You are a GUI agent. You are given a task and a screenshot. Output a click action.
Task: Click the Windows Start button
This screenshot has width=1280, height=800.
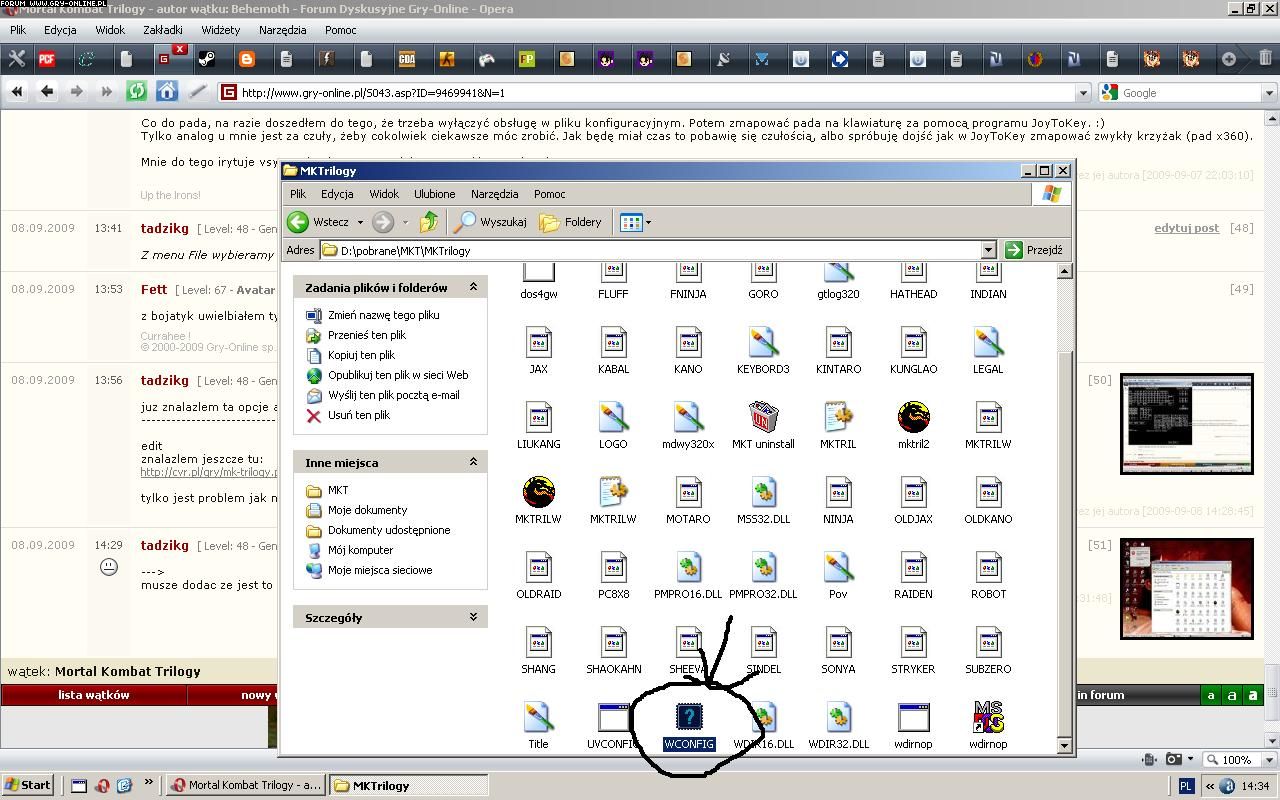28,785
